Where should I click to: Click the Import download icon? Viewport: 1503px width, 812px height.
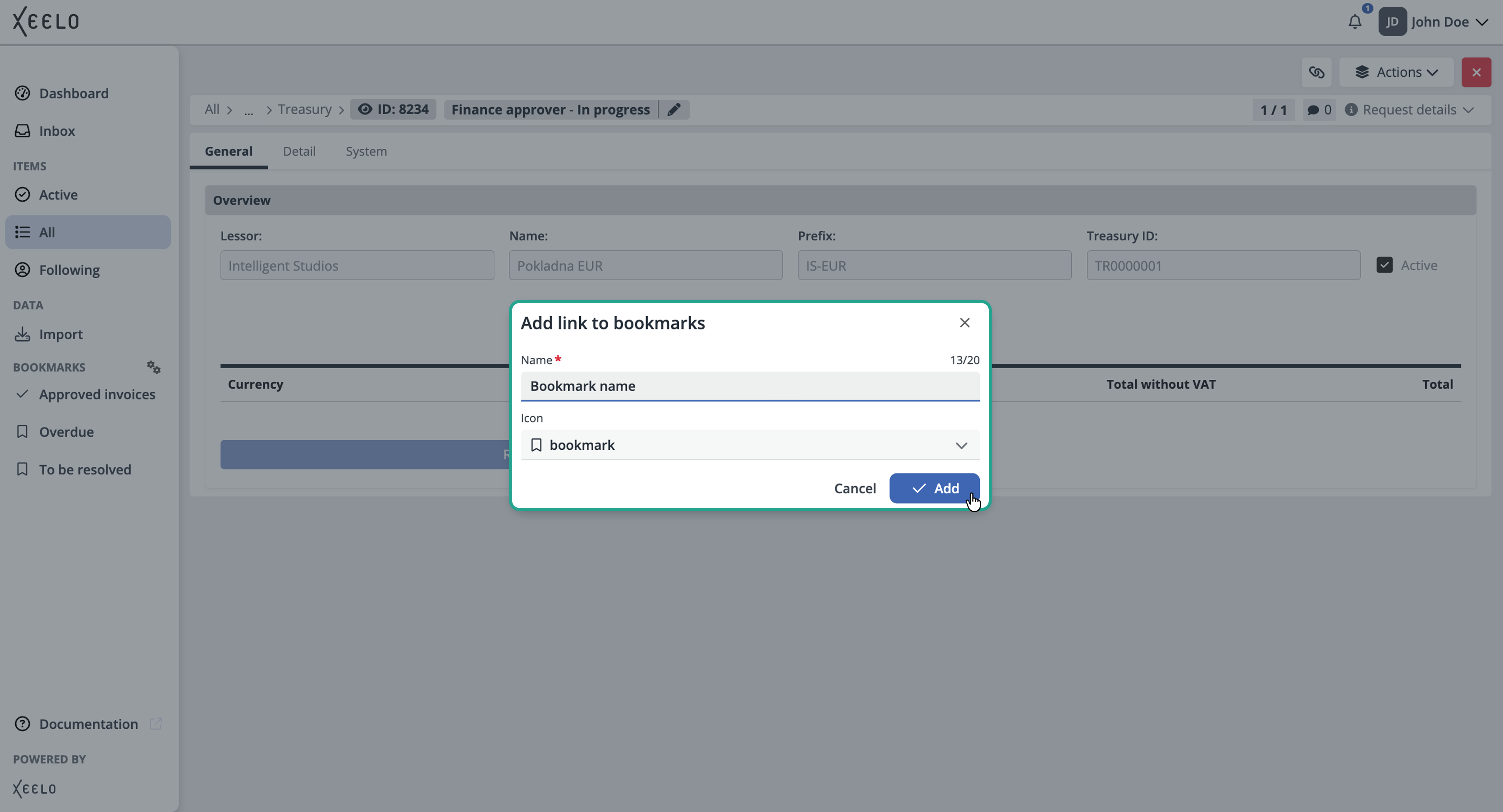point(22,334)
